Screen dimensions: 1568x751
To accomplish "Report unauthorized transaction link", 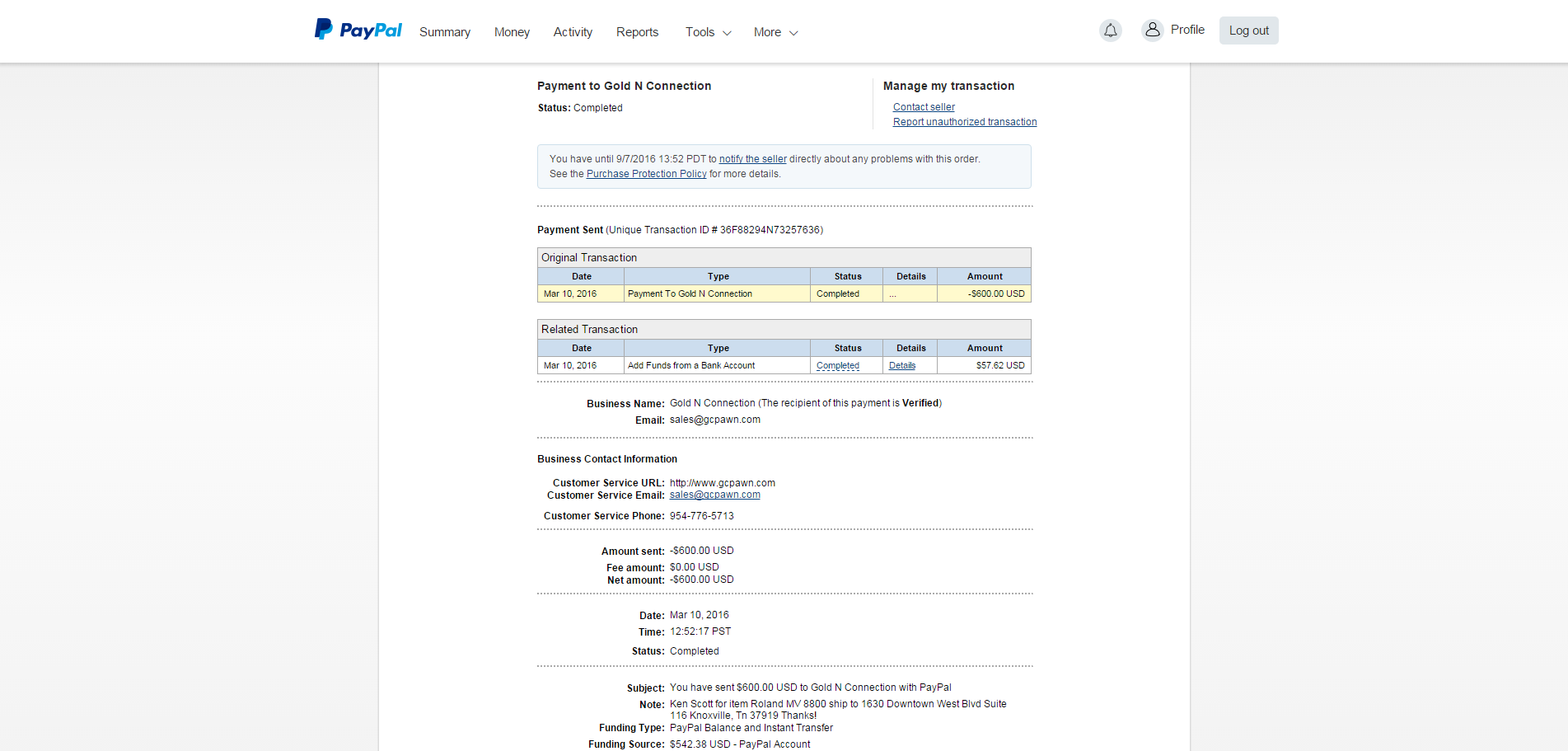I will [x=965, y=122].
